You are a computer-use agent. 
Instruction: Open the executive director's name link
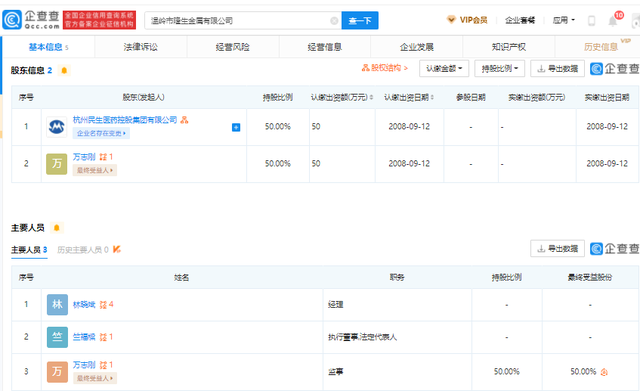click(x=84, y=337)
